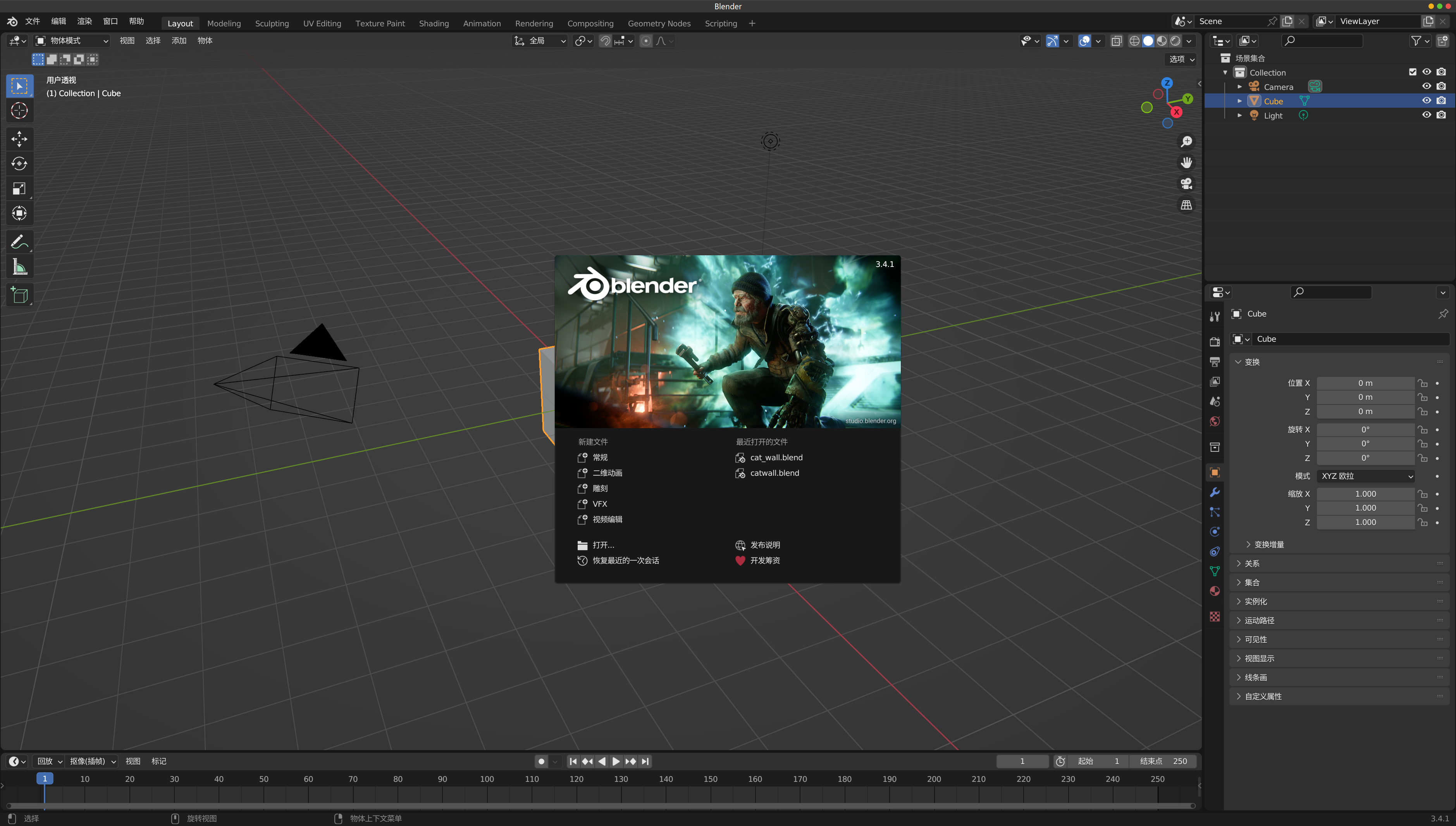1456x826 pixels.
Task: Toggle camera view icon in viewport
Action: (x=1186, y=184)
